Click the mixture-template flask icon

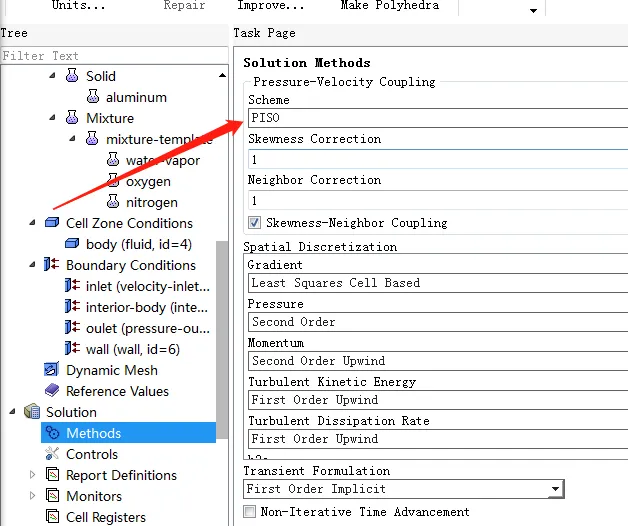click(x=92, y=139)
